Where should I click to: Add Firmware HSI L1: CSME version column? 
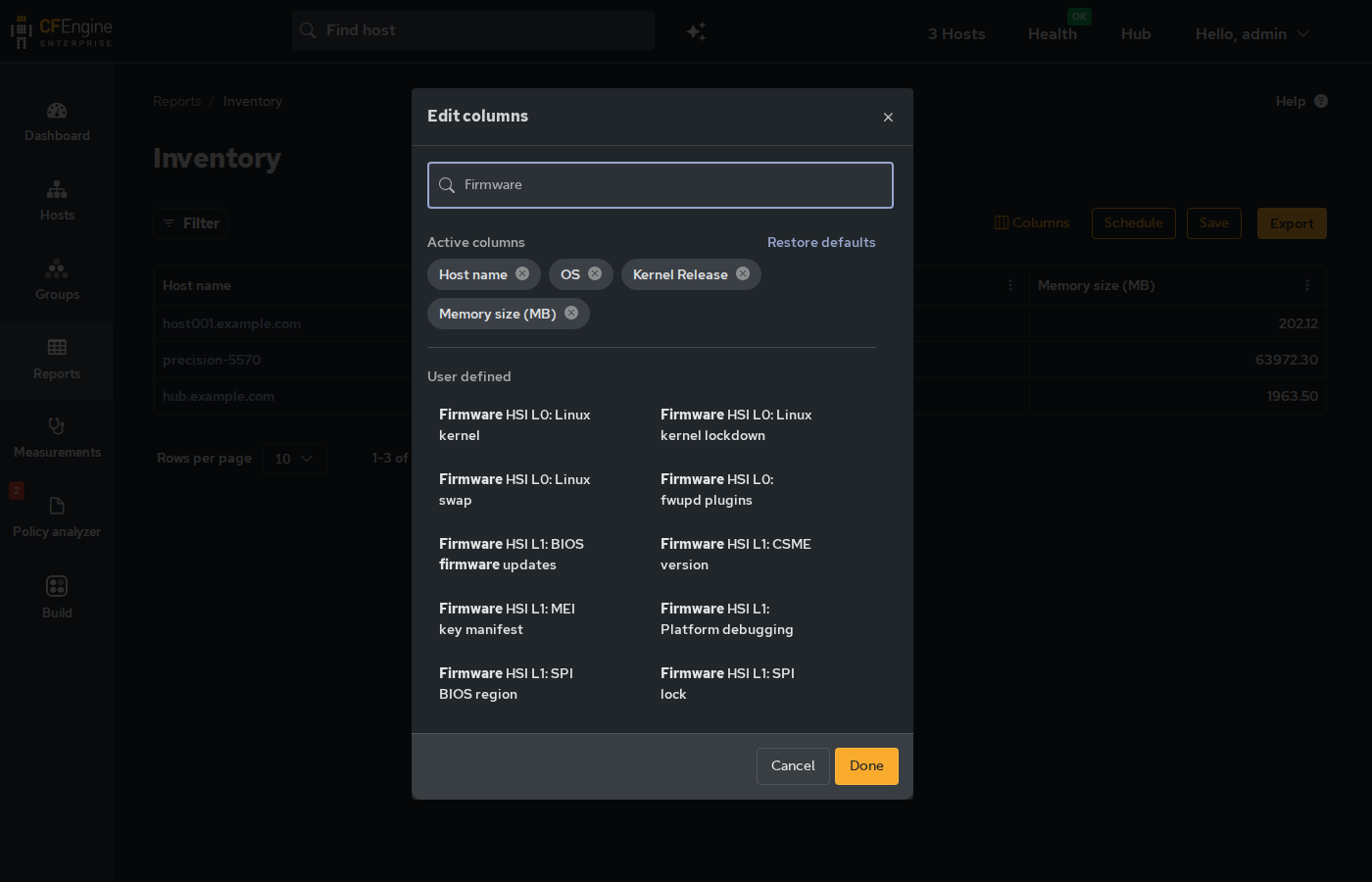pyautogui.click(x=736, y=555)
